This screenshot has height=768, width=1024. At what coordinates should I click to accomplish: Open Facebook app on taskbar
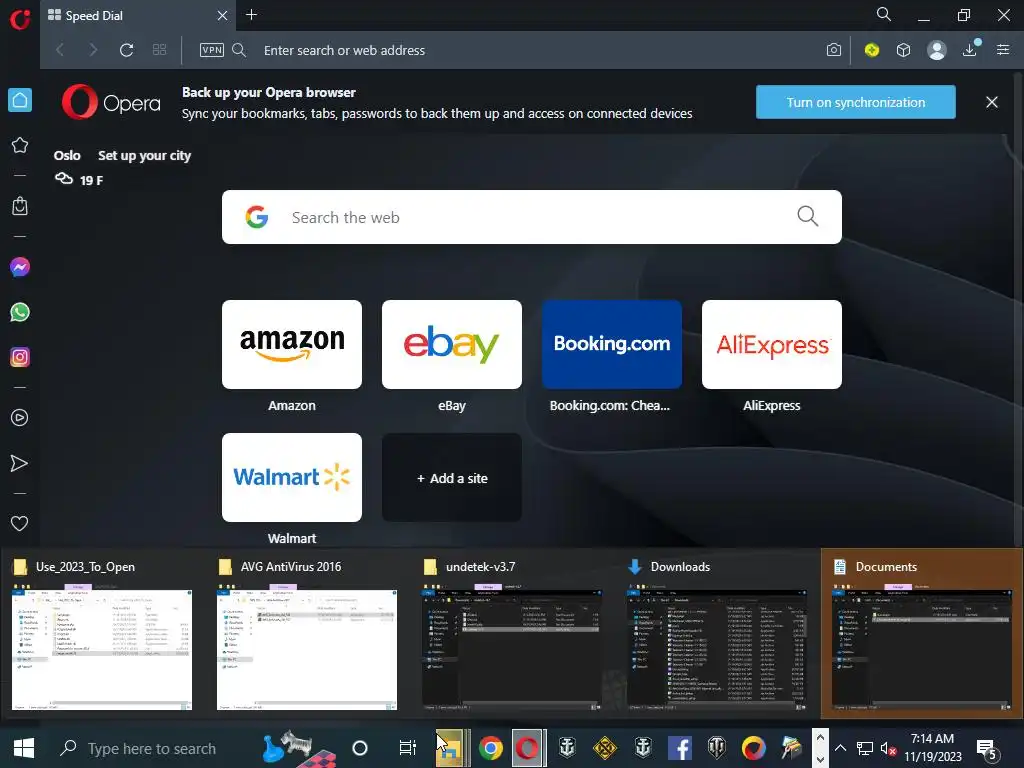pyautogui.click(x=679, y=748)
